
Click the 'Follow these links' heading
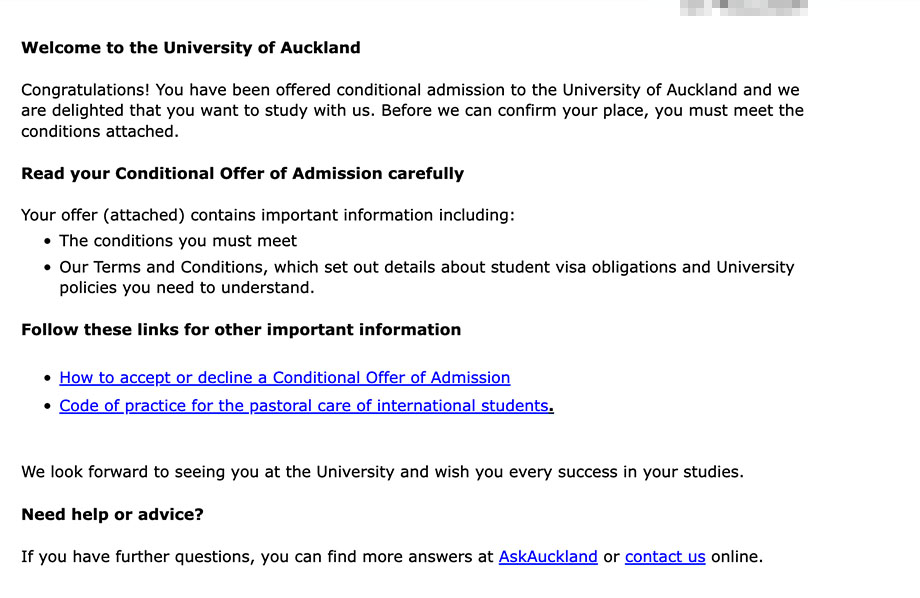point(241,330)
